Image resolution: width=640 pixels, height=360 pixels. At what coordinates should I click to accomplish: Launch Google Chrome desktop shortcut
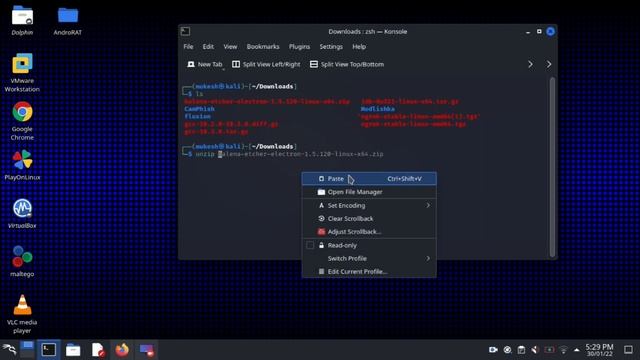pos(22,121)
